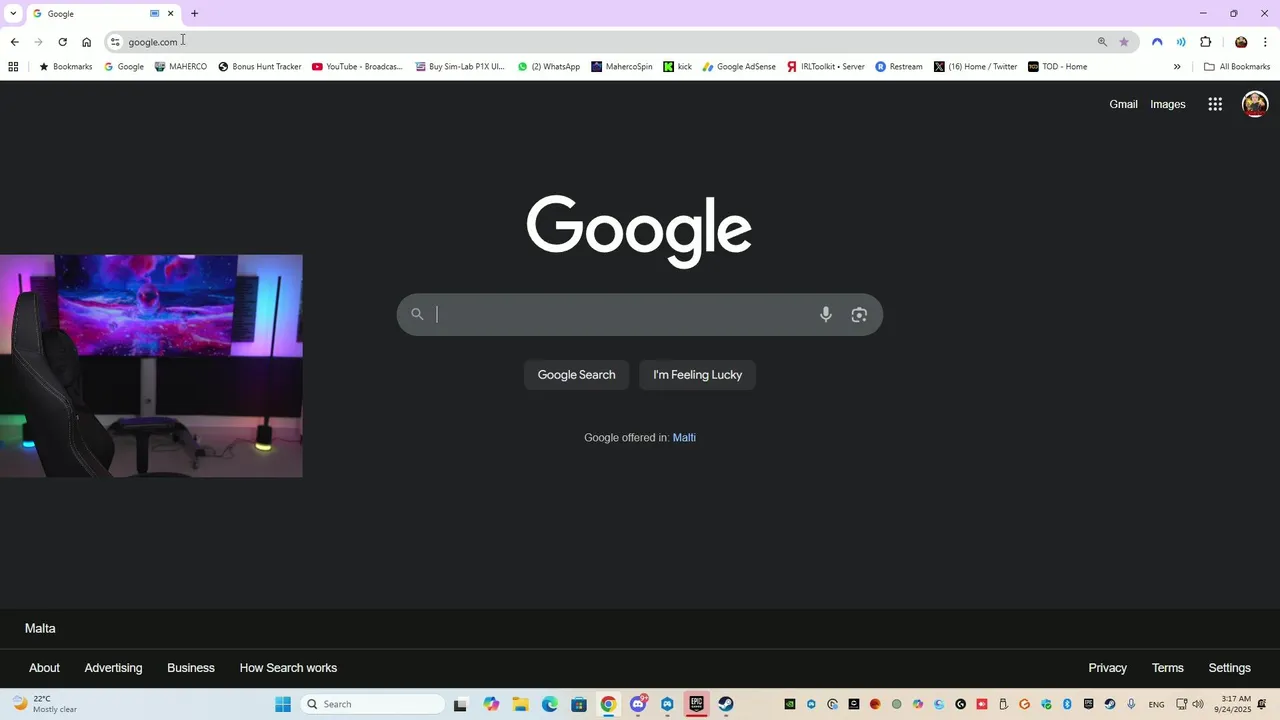Open the Google apps grid launcher

pyautogui.click(x=1215, y=104)
